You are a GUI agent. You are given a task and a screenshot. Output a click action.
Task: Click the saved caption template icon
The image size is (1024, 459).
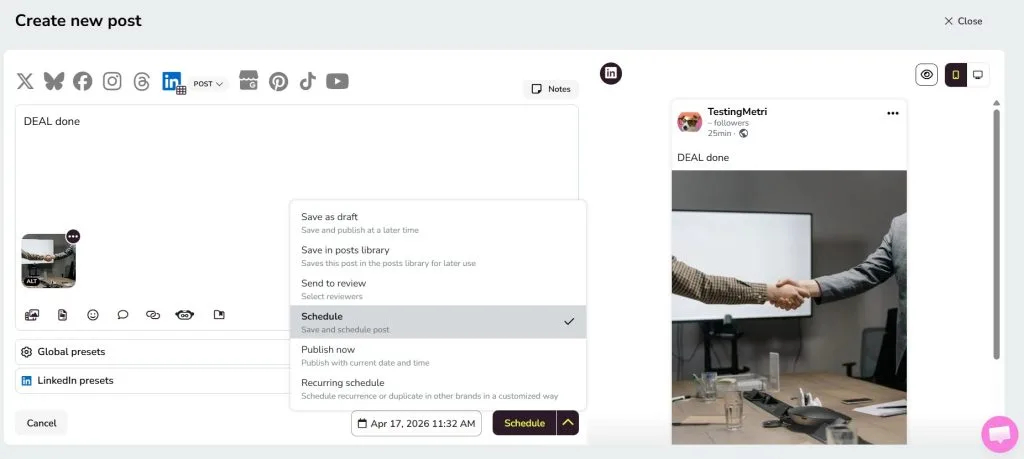pos(219,315)
